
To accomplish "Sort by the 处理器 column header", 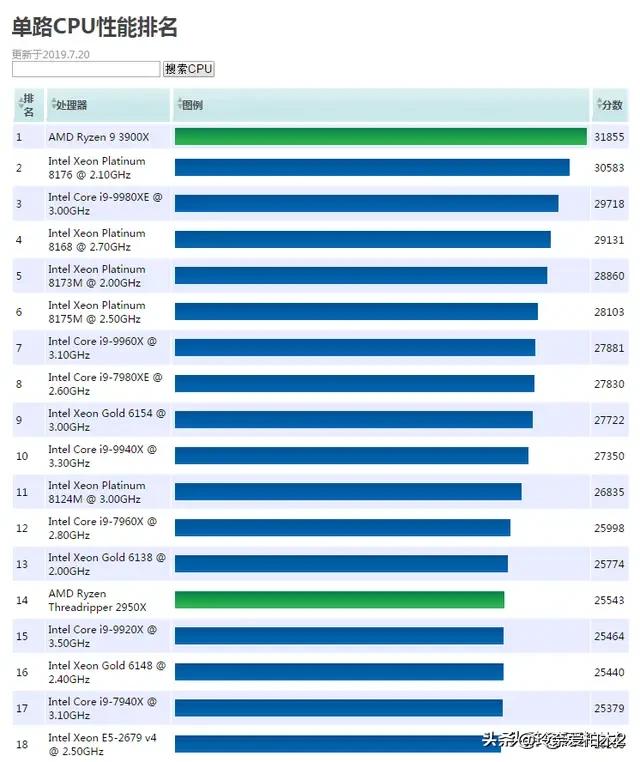I will (x=108, y=105).
